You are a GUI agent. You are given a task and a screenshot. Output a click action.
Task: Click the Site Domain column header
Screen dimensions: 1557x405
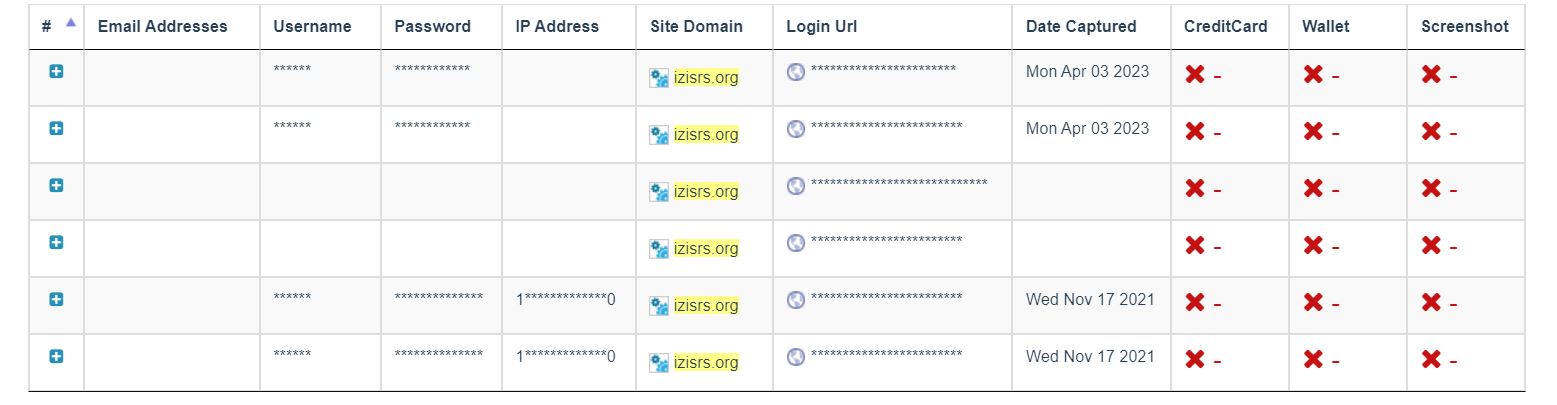click(696, 27)
